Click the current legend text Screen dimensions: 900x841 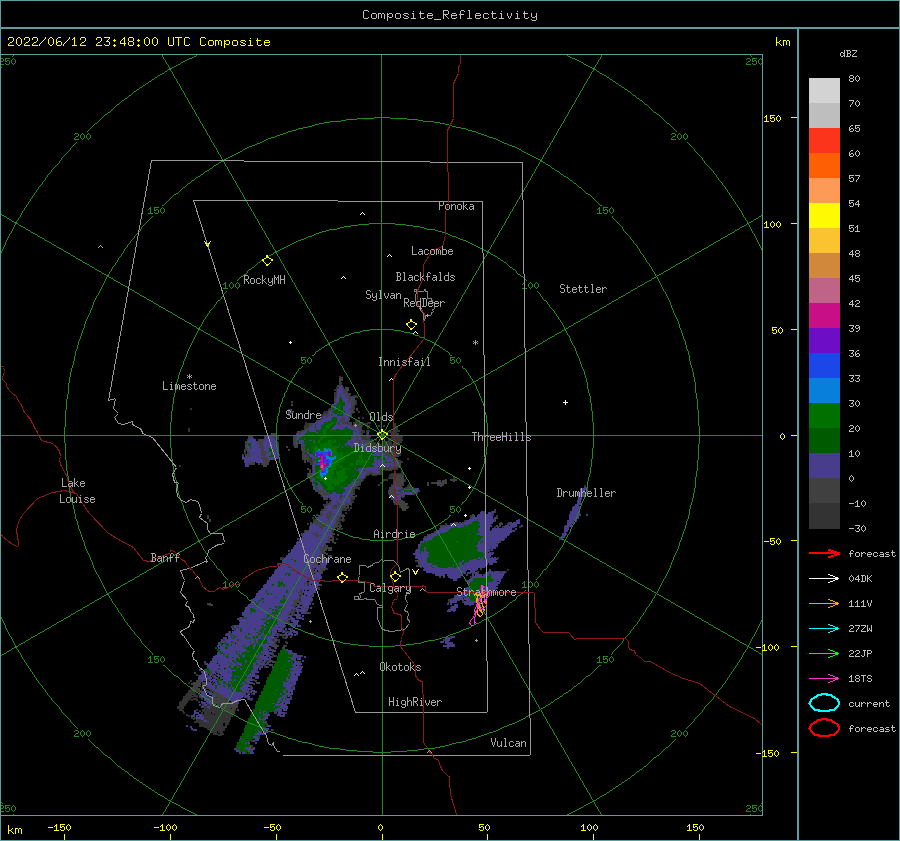click(869, 703)
